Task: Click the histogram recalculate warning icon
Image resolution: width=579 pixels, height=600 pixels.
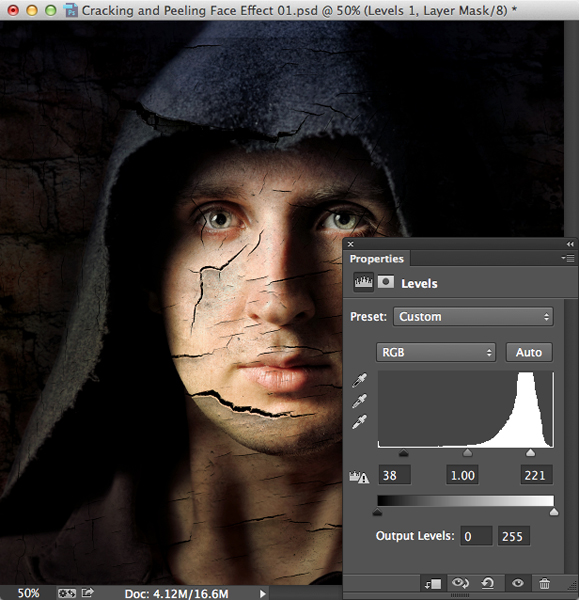Action: [x=359, y=476]
